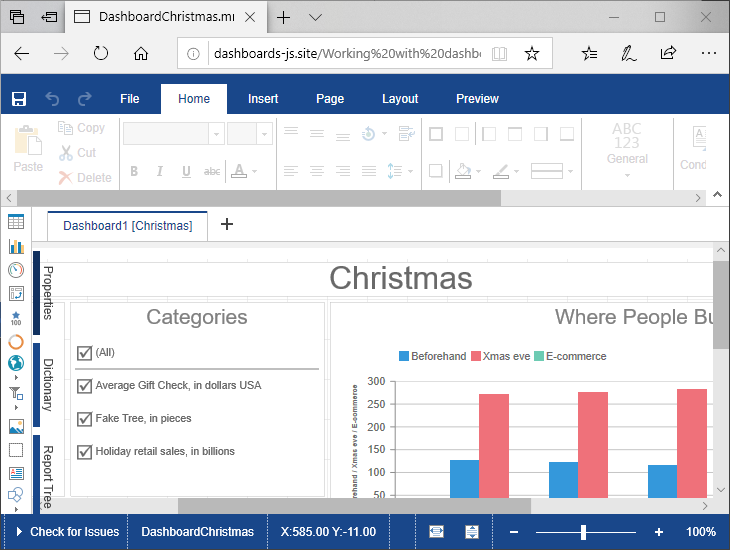Open the General text format dropdown
This screenshot has height=550, width=730.
coord(627,149)
